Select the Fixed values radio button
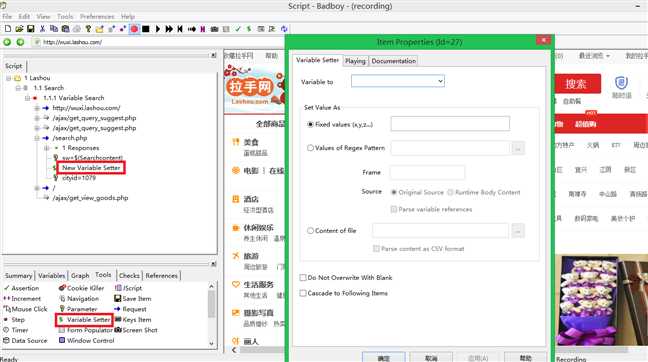 [310, 124]
